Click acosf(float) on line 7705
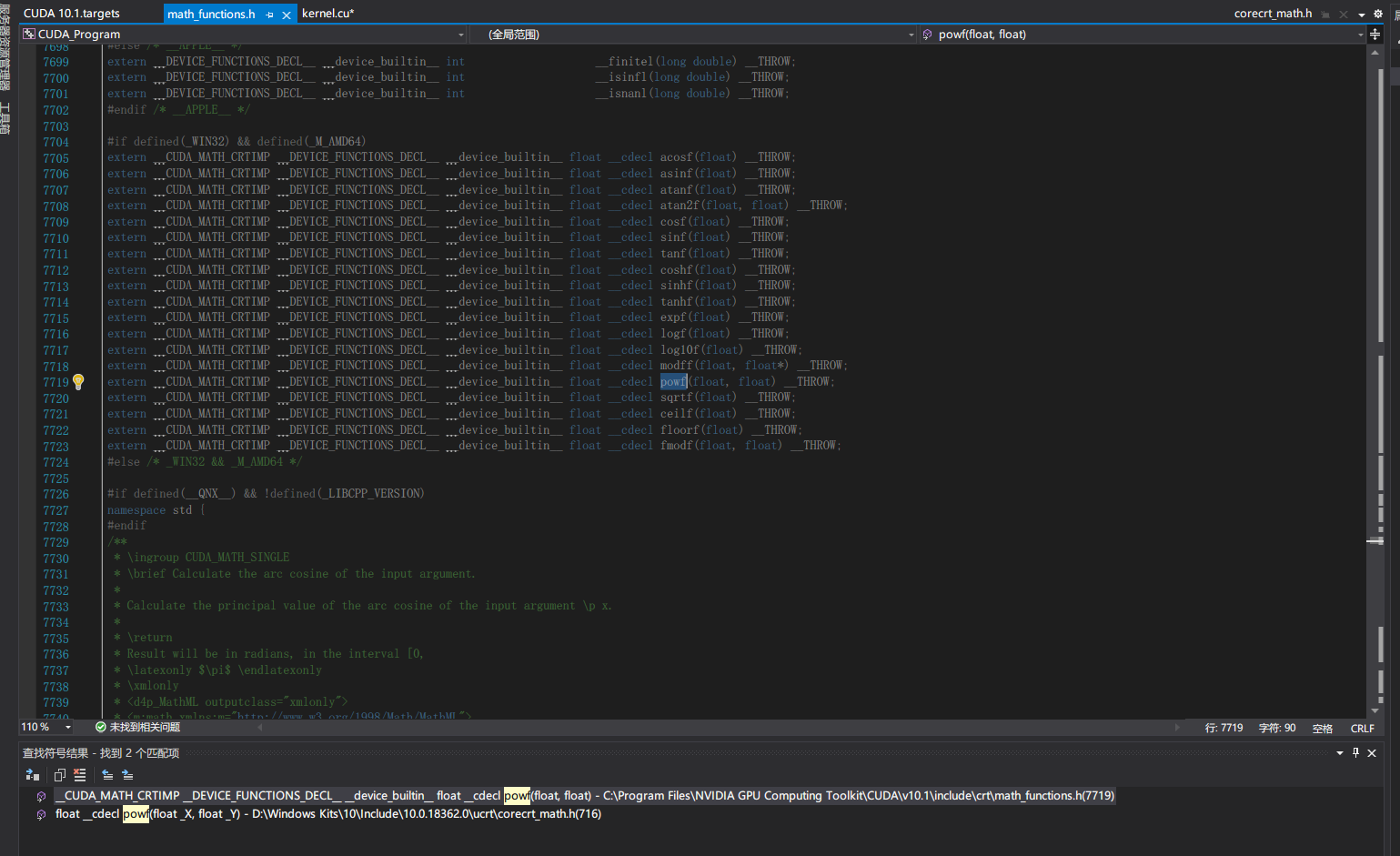The width and height of the screenshot is (1400, 856). coord(699,157)
